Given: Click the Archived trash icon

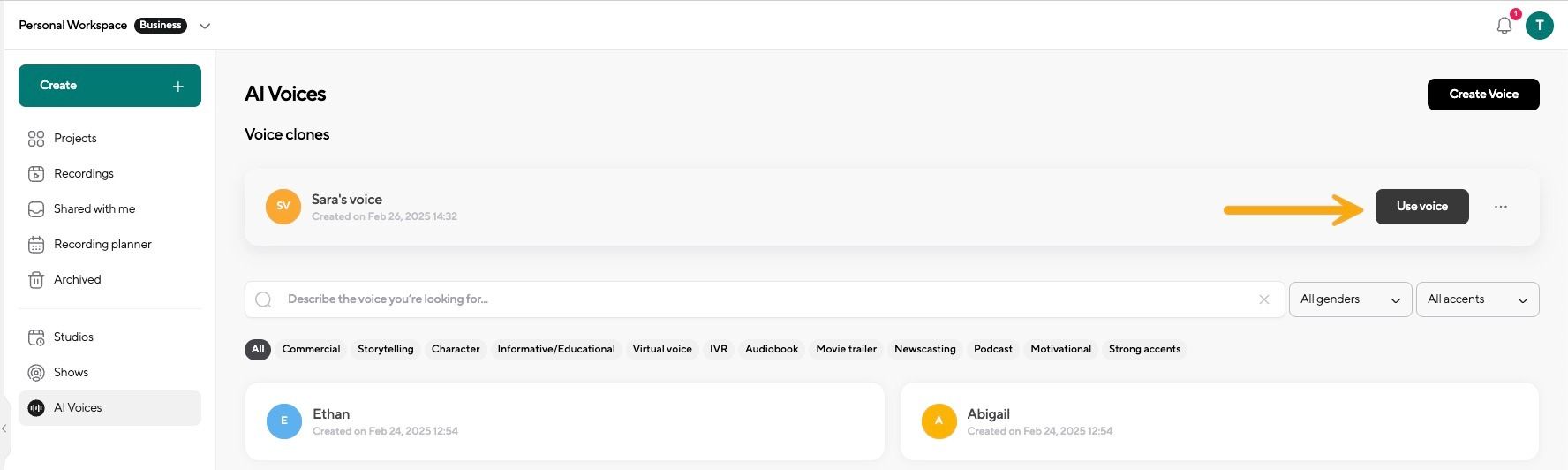Looking at the screenshot, I should pos(36,280).
